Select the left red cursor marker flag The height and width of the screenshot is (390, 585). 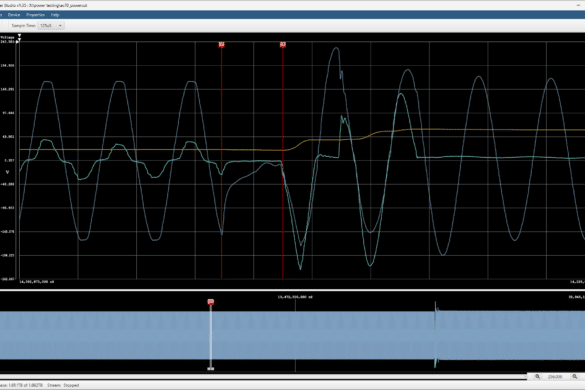point(222,45)
